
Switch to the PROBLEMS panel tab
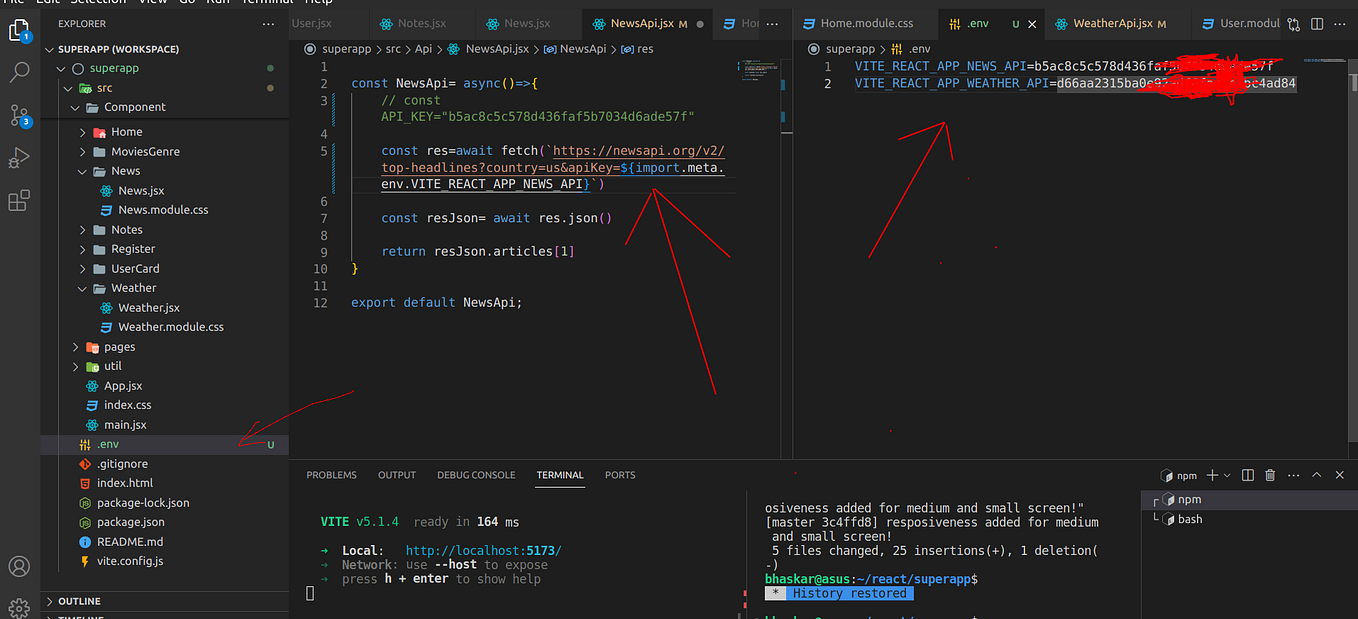331,475
